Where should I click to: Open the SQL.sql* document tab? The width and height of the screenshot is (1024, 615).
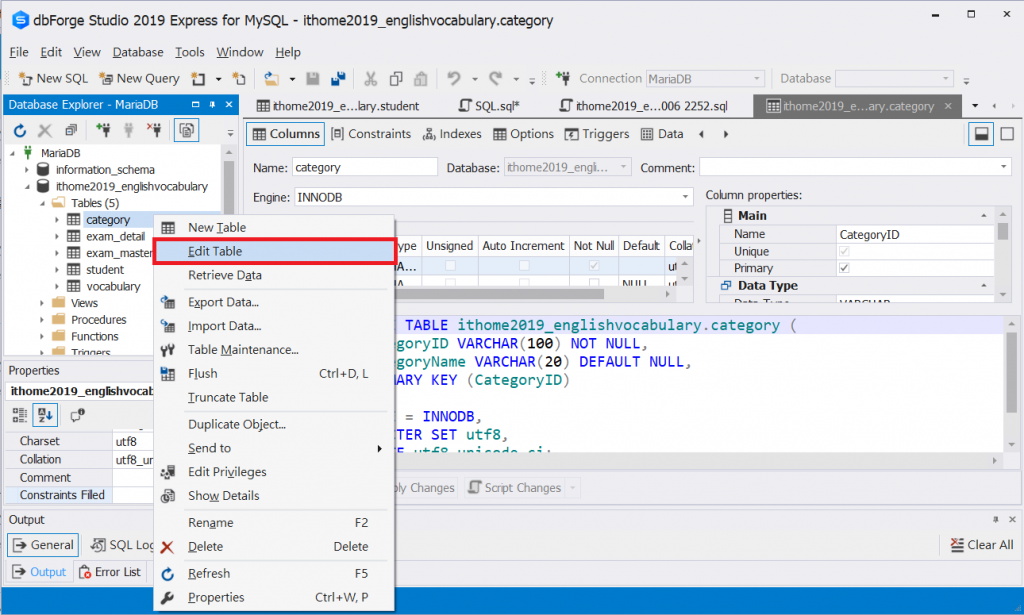tap(488, 106)
